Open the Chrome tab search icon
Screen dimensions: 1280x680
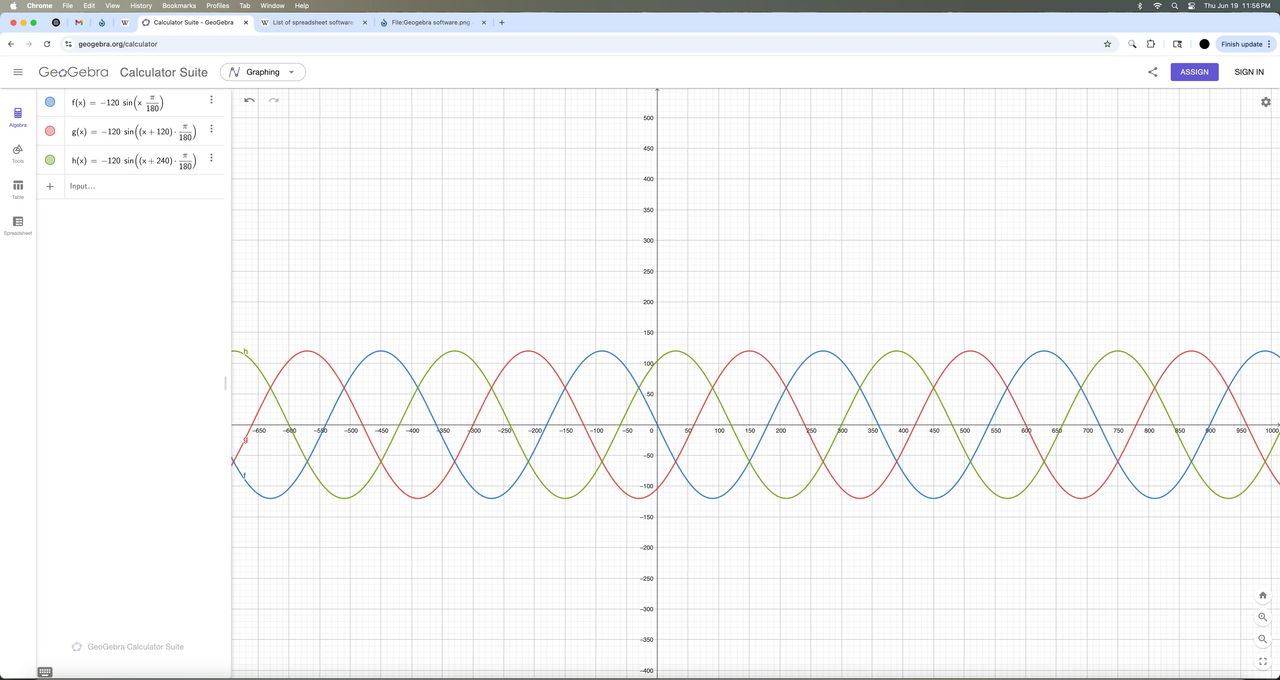pyautogui.click(x=1177, y=44)
